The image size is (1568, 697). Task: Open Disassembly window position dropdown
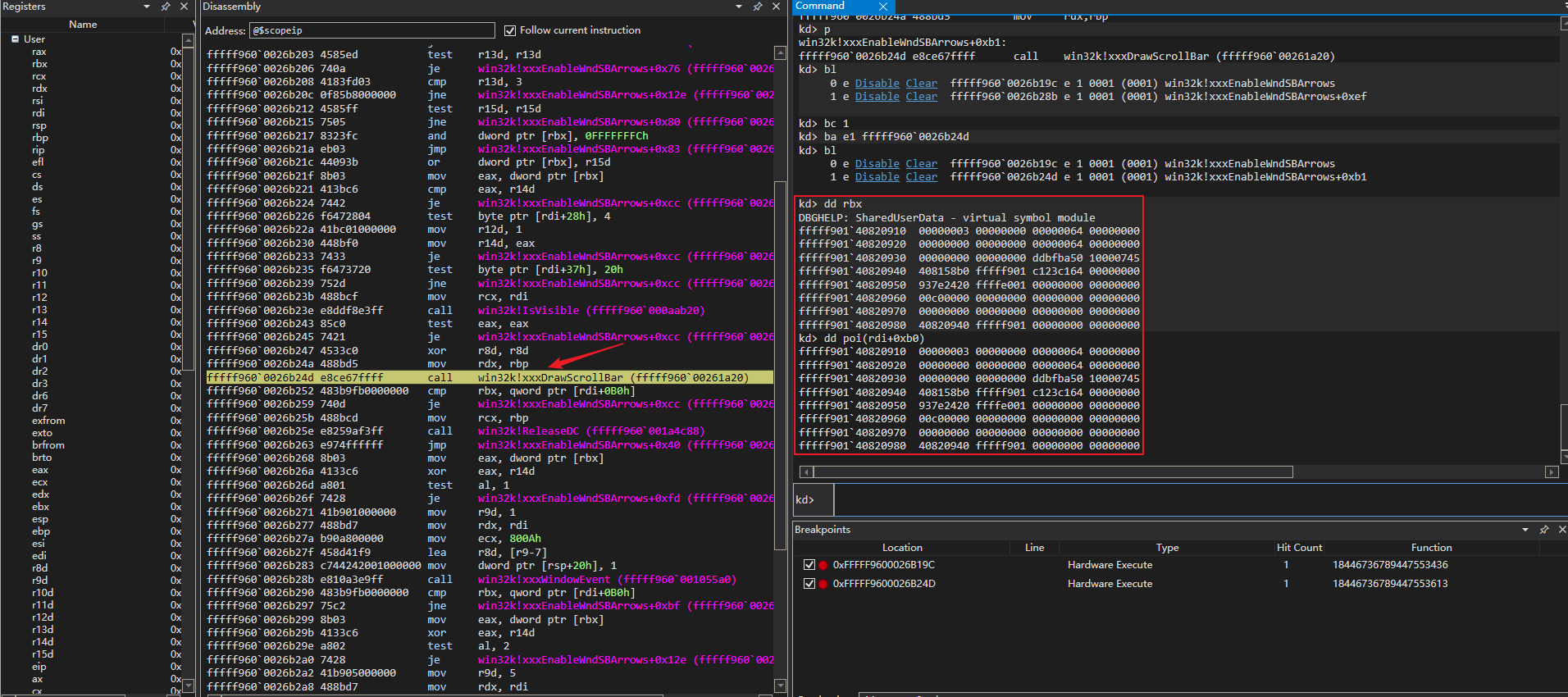click(x=739, y=7)
